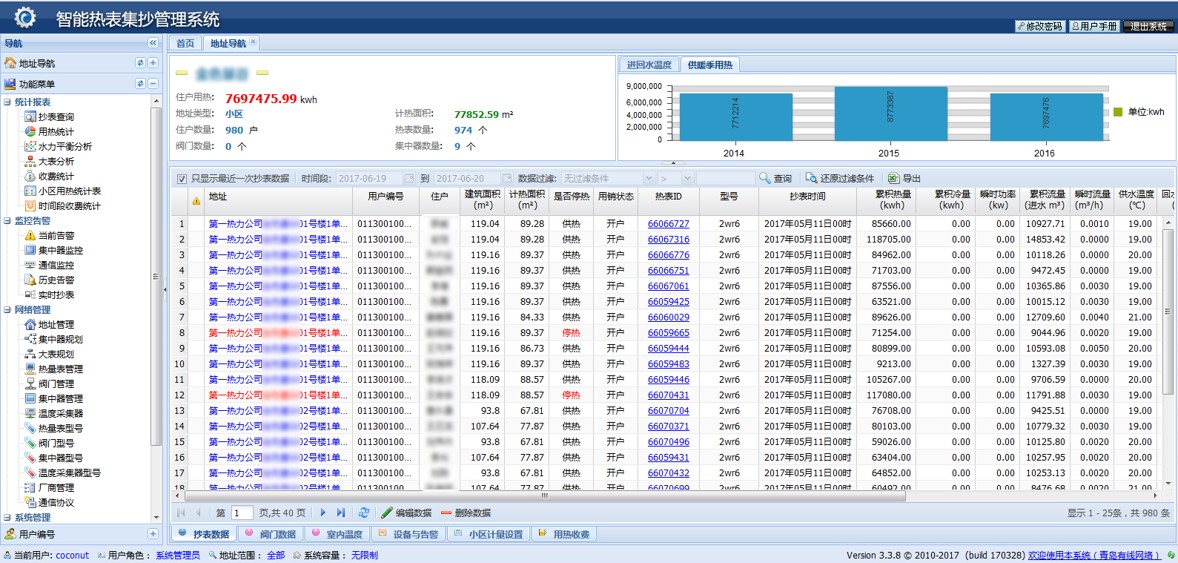Viewport: 1178px width, 563px height.
Task: Click 编辑数据 pencil button
Action: (x=406, y=513)
